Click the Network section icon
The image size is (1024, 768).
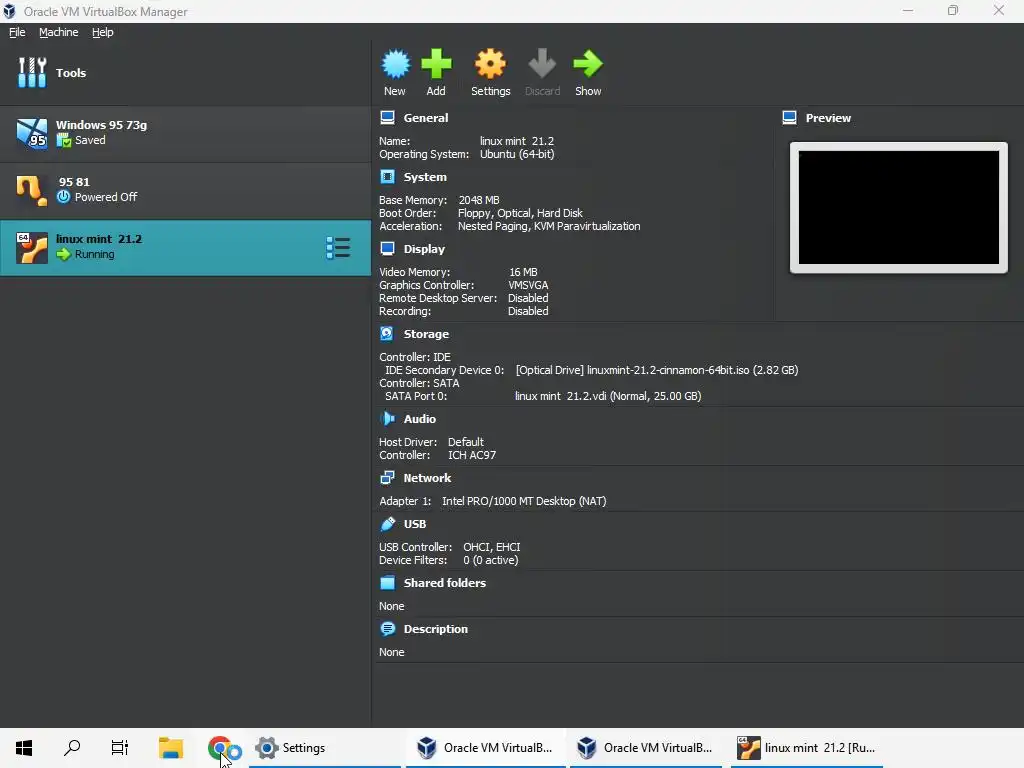tap(387, 478)
